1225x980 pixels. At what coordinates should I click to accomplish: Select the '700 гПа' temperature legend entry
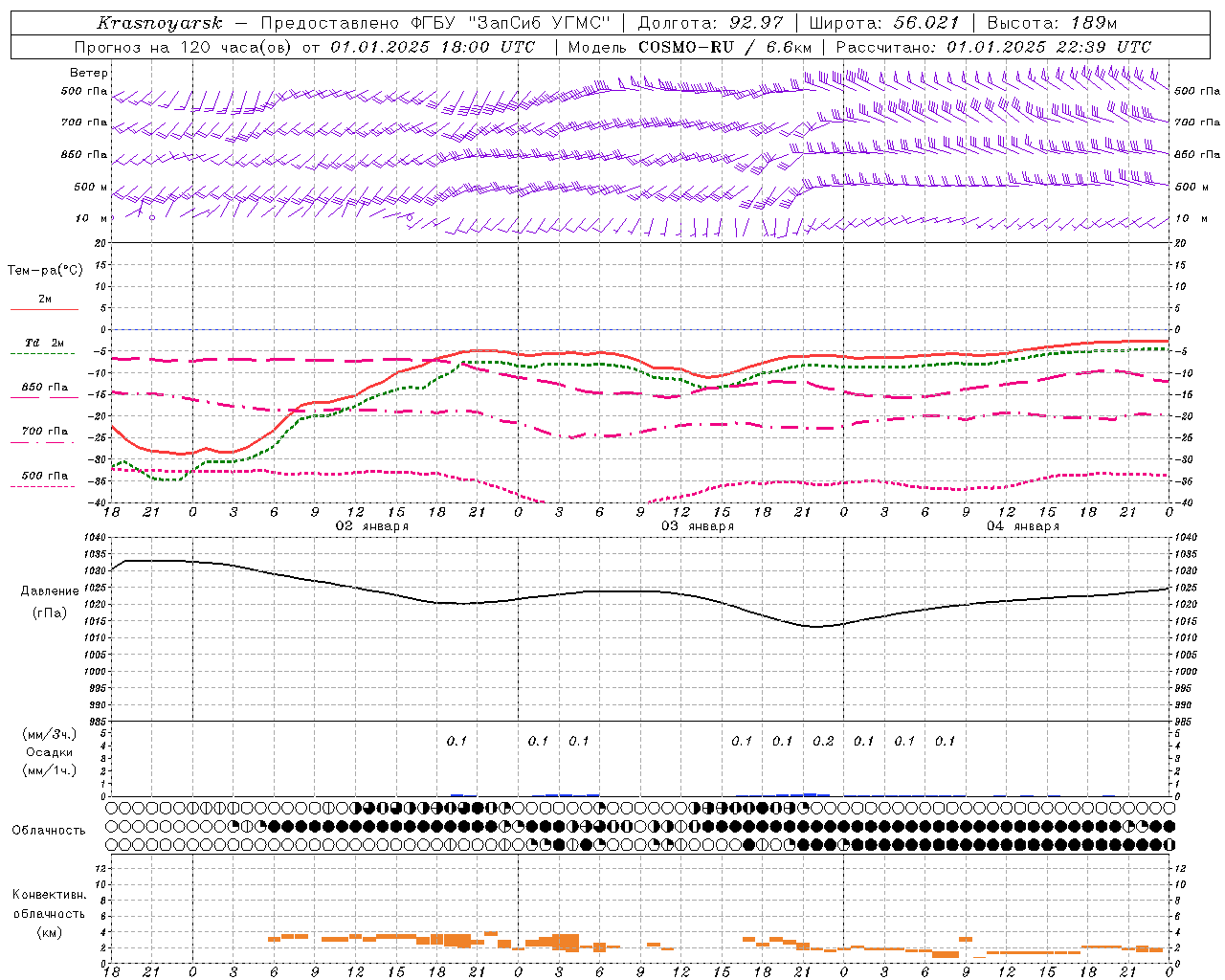pos(44,436)
